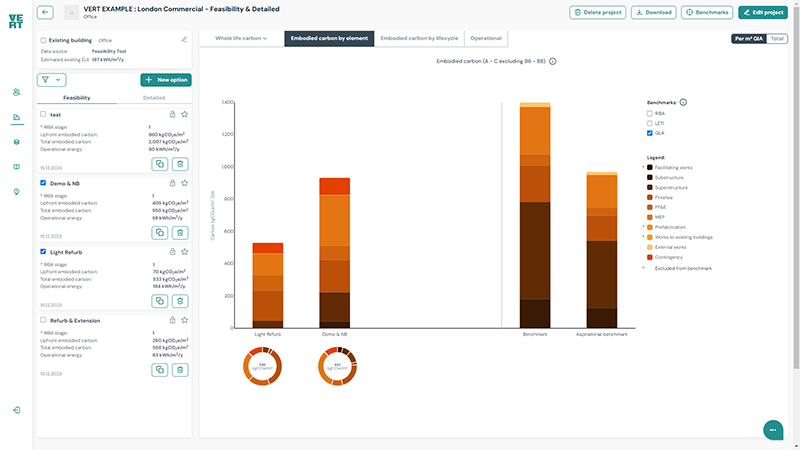Click the Light Refurb donut chart
The image size is (800, 450).
[x=262, y=366]
